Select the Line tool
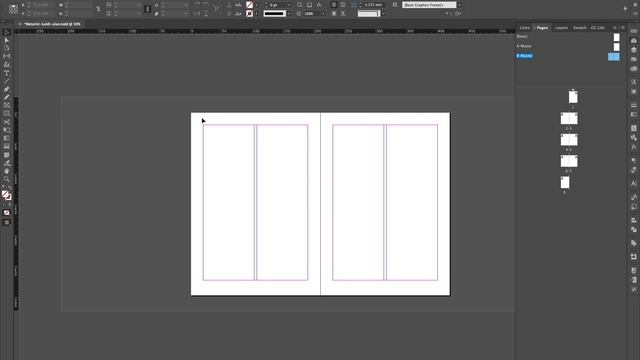The image size is (640, 360). [x=7, y=81]
